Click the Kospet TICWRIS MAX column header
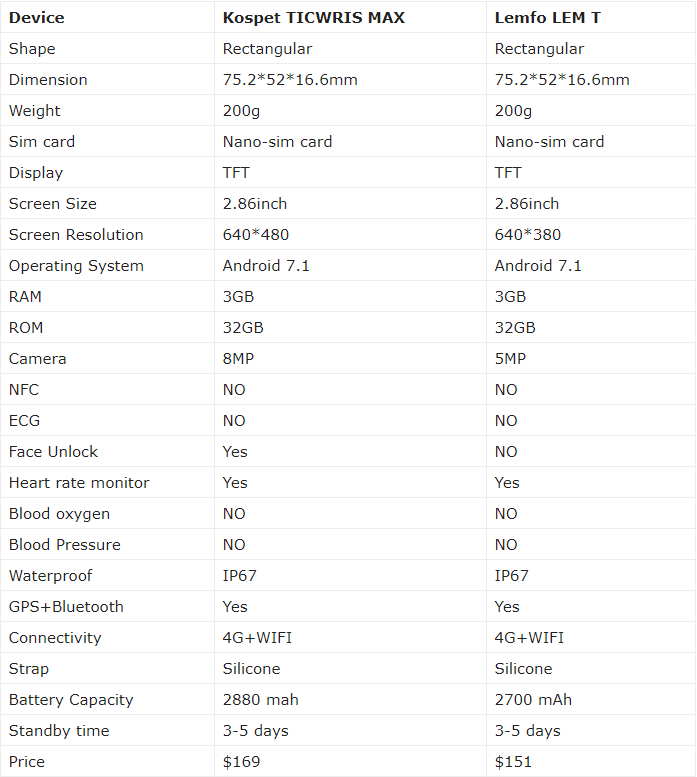 tap(314, 18)
